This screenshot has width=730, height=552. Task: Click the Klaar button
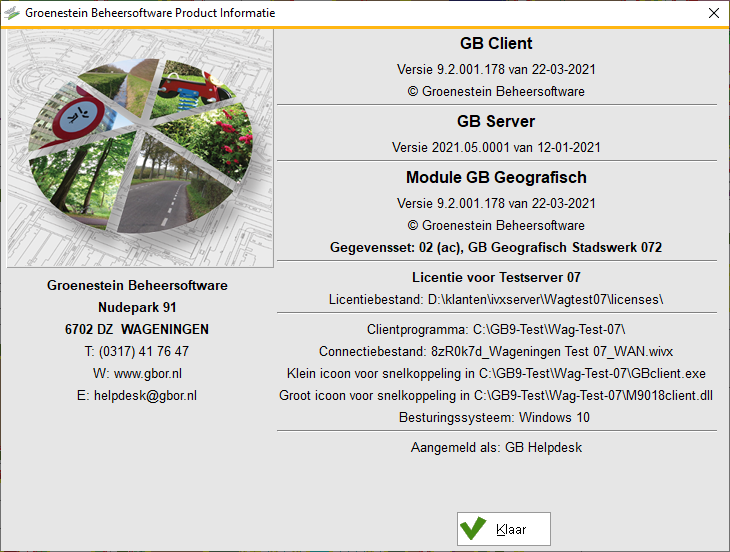pos(504,529)
